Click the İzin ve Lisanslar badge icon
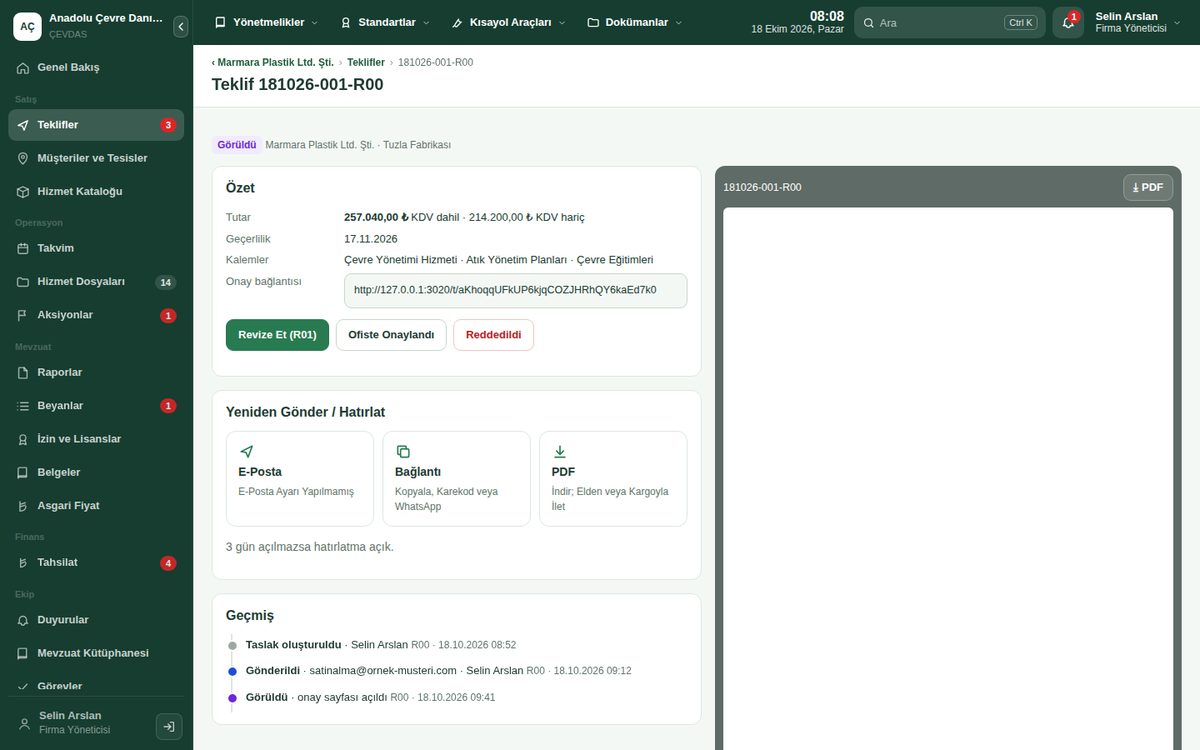This screenshot has width=1200, height=750. [23, 439]
